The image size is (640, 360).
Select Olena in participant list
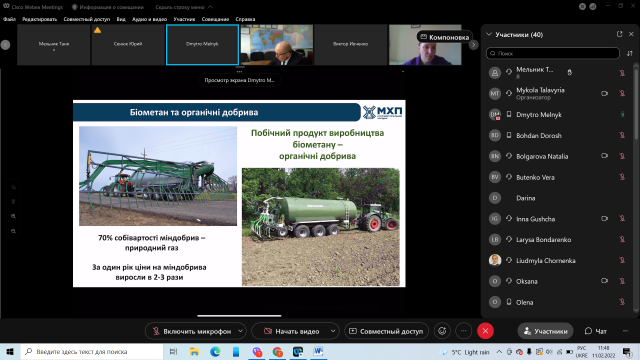click(x=558, y=302)
